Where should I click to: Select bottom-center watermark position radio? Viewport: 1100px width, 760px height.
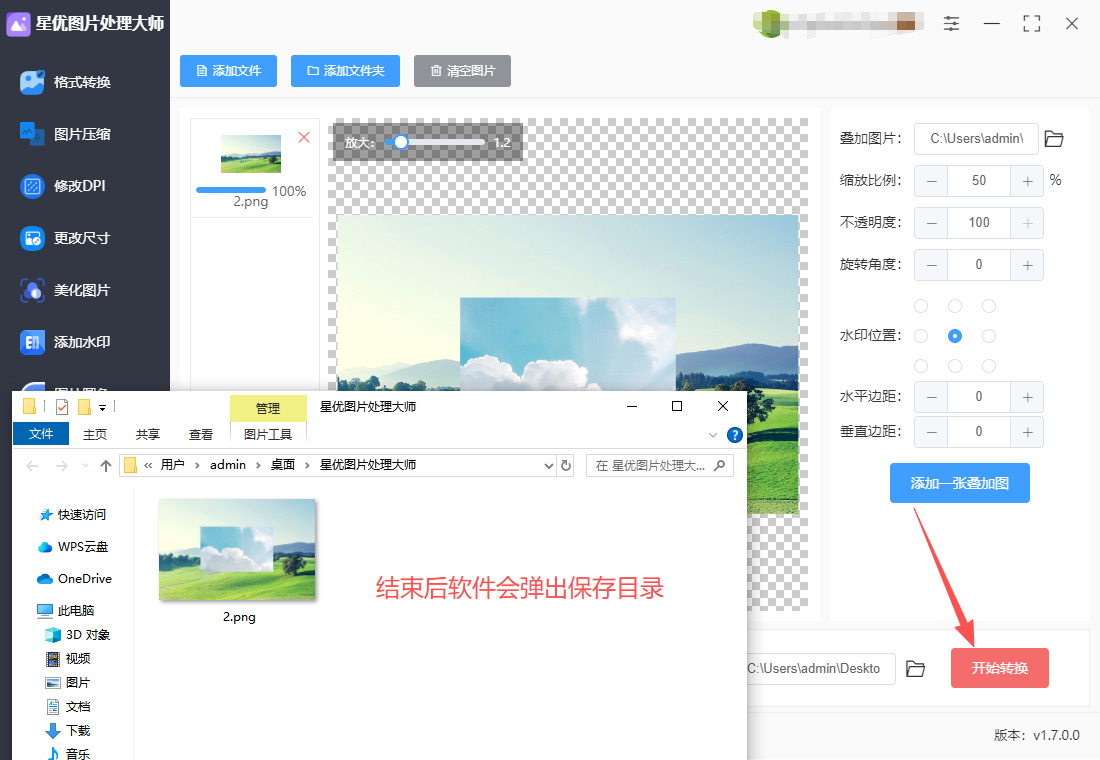(x=955, y=366)
